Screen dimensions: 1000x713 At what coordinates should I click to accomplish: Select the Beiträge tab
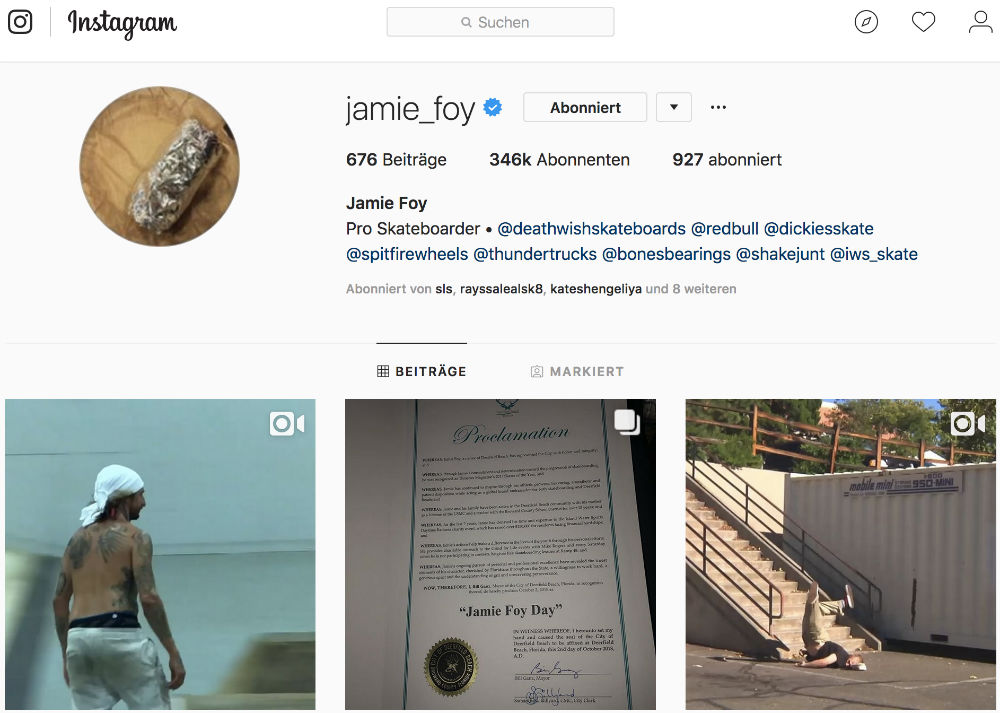coord(422,371)
